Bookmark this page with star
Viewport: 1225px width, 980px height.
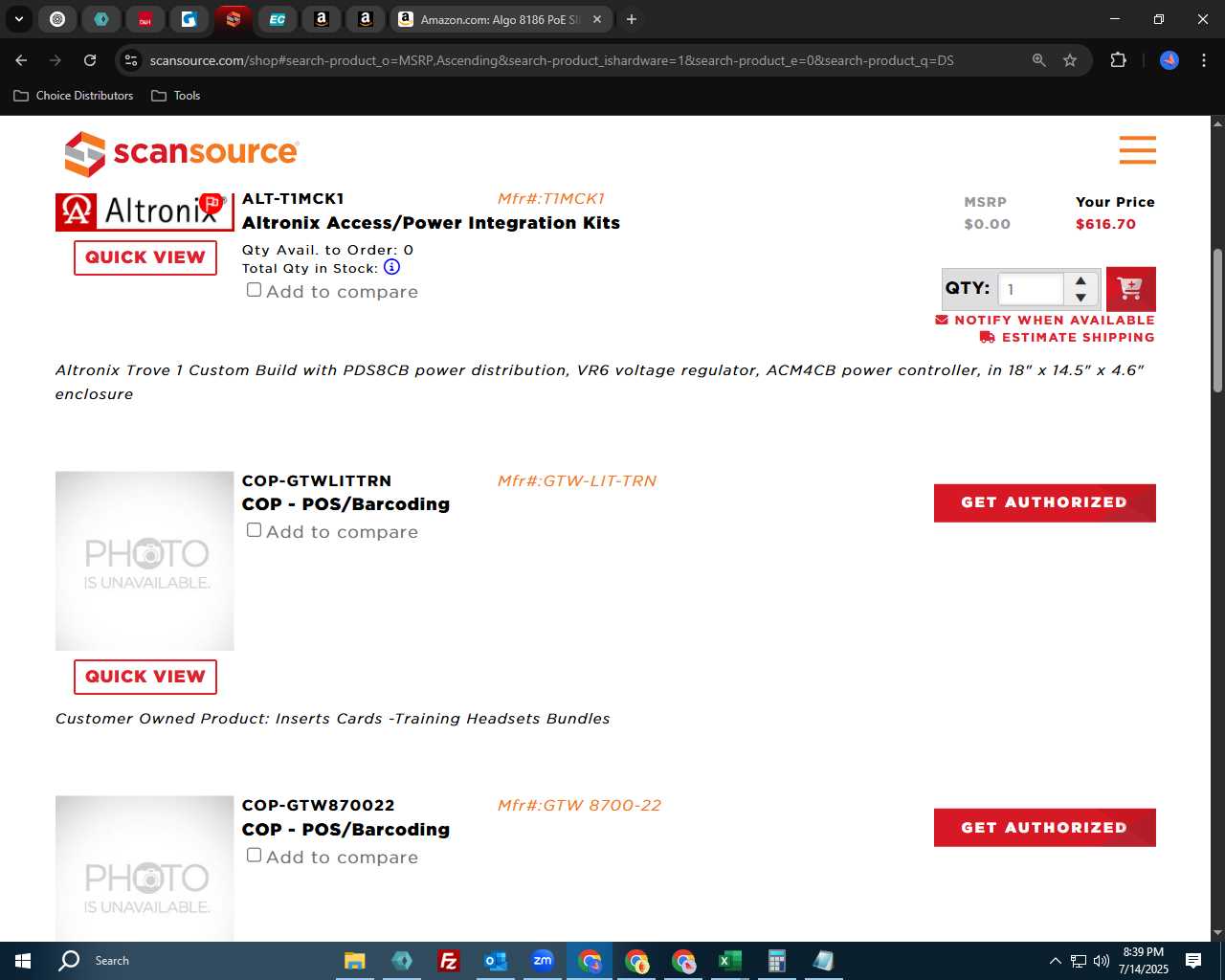tap(1070, 60)
